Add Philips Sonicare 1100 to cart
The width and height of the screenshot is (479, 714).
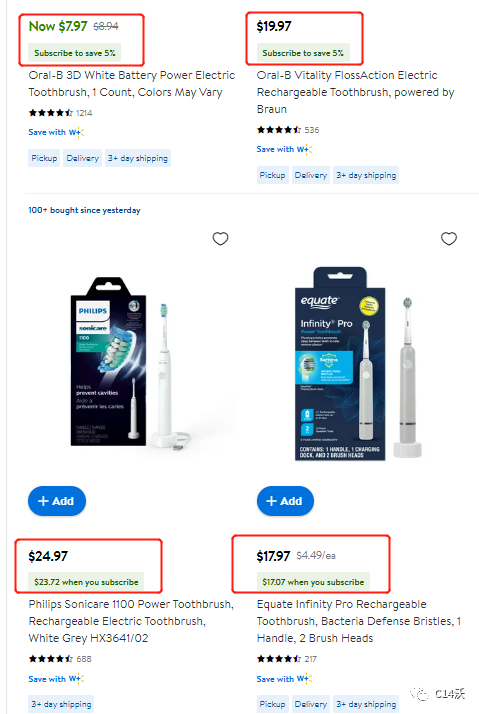tap(57, 501)
